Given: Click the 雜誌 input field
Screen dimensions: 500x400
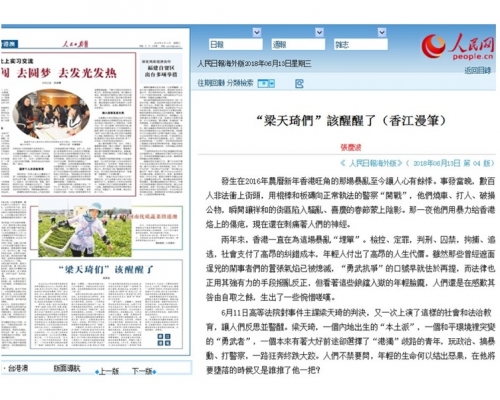Looking at the screenshot, I should point(361,45).
